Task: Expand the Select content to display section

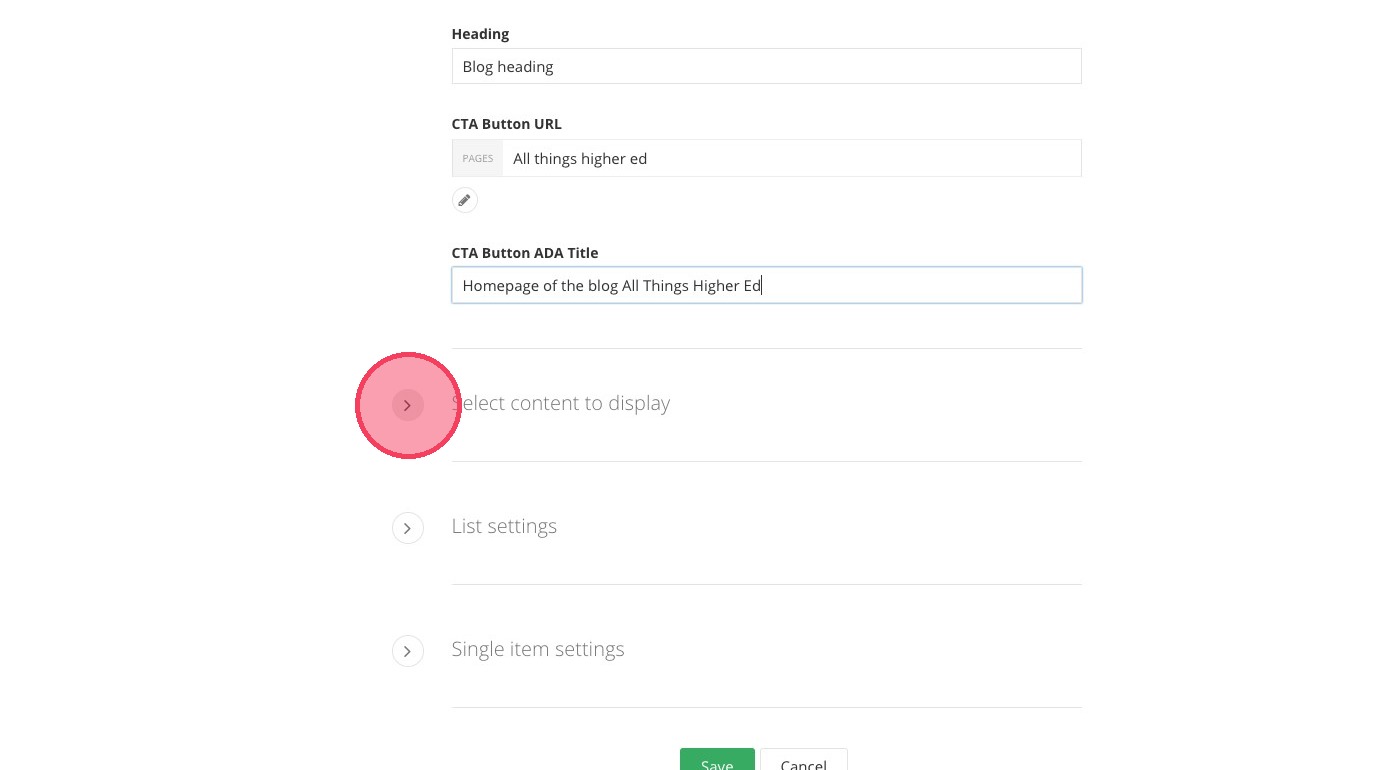Action: click(x=407, y=405)
